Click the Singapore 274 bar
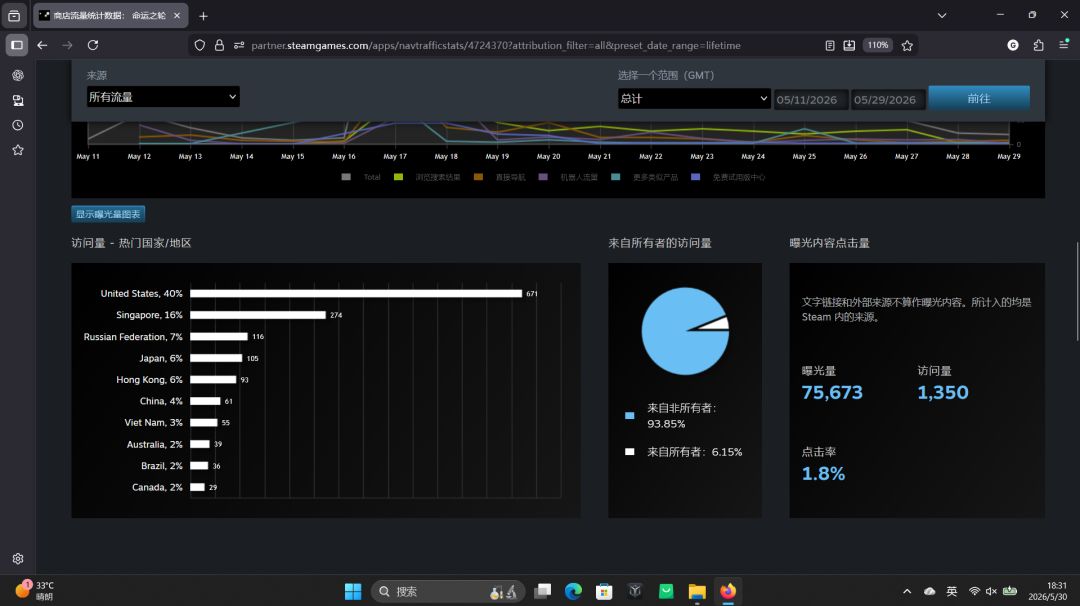The image size is (1080, 606). [x=258, y=315]
